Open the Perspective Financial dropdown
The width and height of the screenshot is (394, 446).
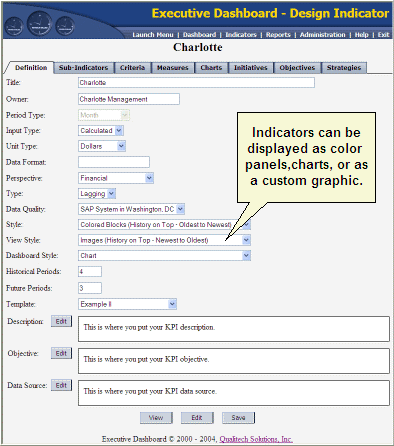click(x=116, y=178)
